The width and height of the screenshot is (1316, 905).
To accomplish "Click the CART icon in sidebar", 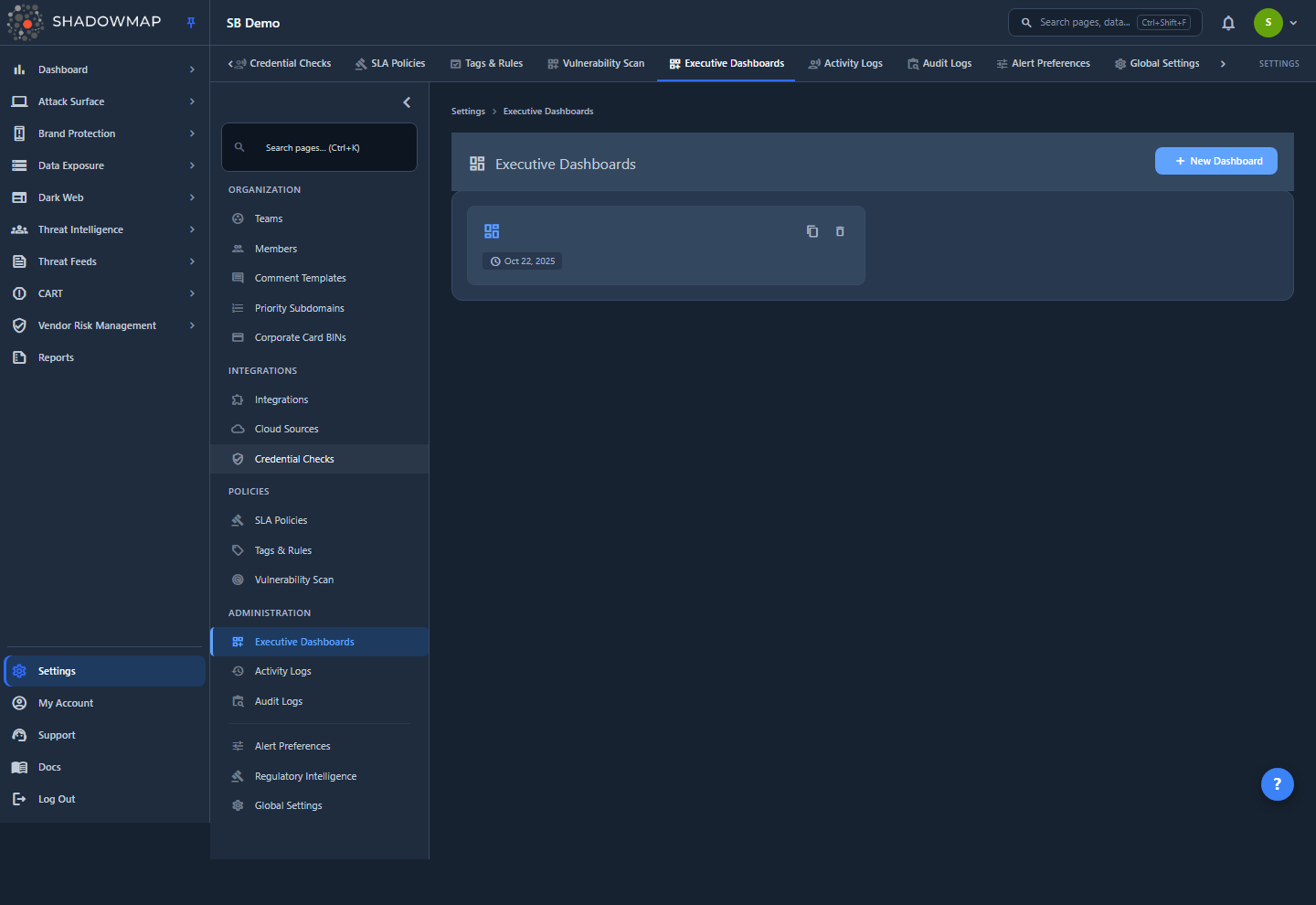I will (19, 293).
